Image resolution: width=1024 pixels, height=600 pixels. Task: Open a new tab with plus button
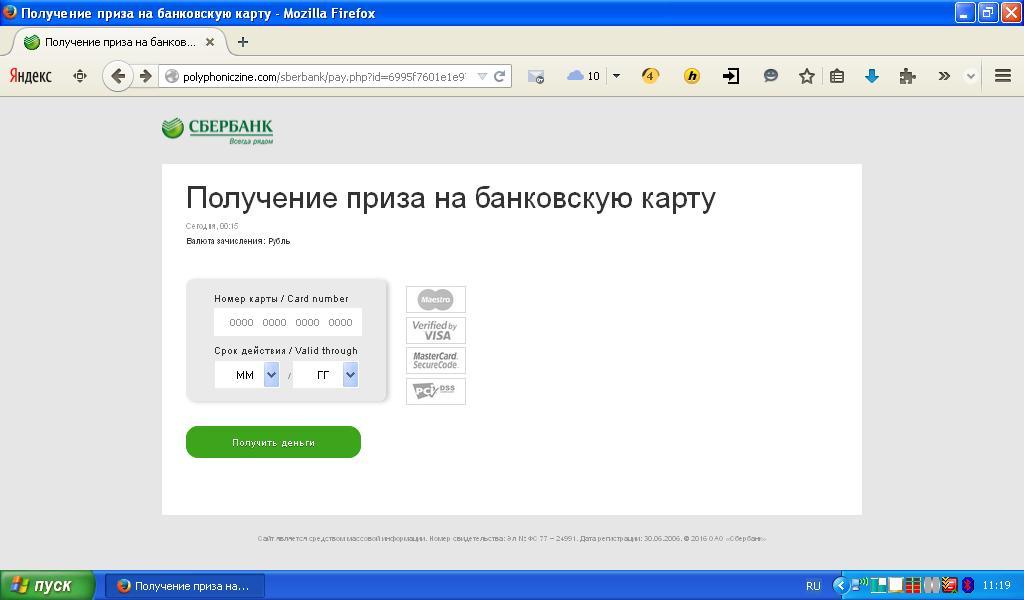pos(242,42)
